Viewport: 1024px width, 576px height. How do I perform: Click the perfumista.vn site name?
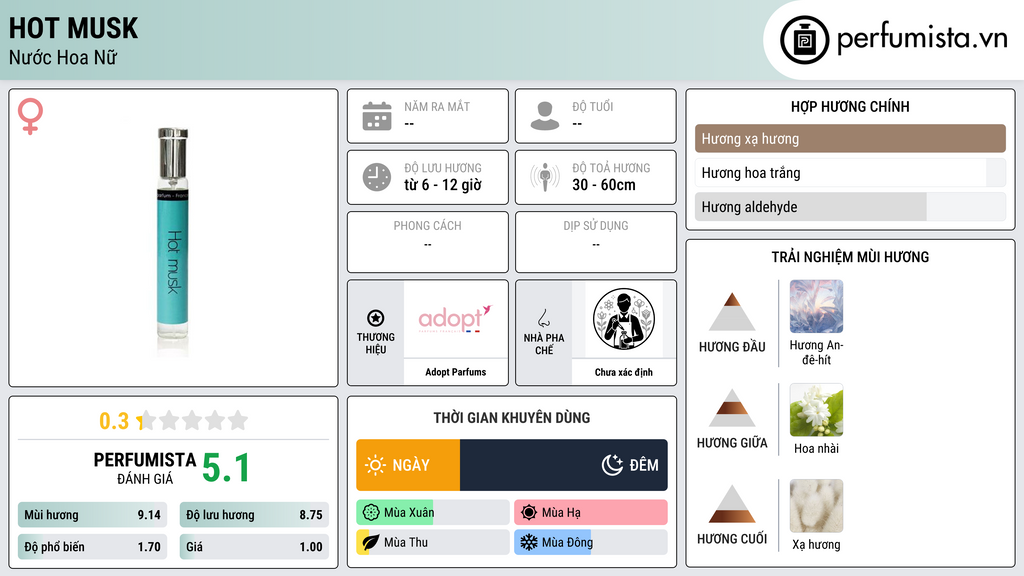tap(922, 38)
